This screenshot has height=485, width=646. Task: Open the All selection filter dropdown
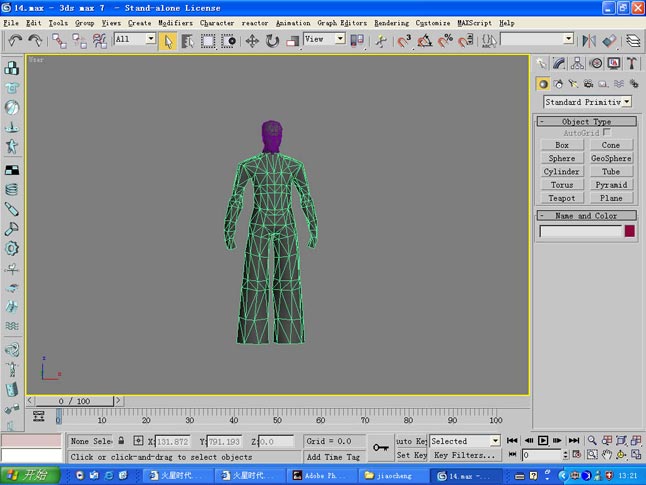[x=134, y=39]
